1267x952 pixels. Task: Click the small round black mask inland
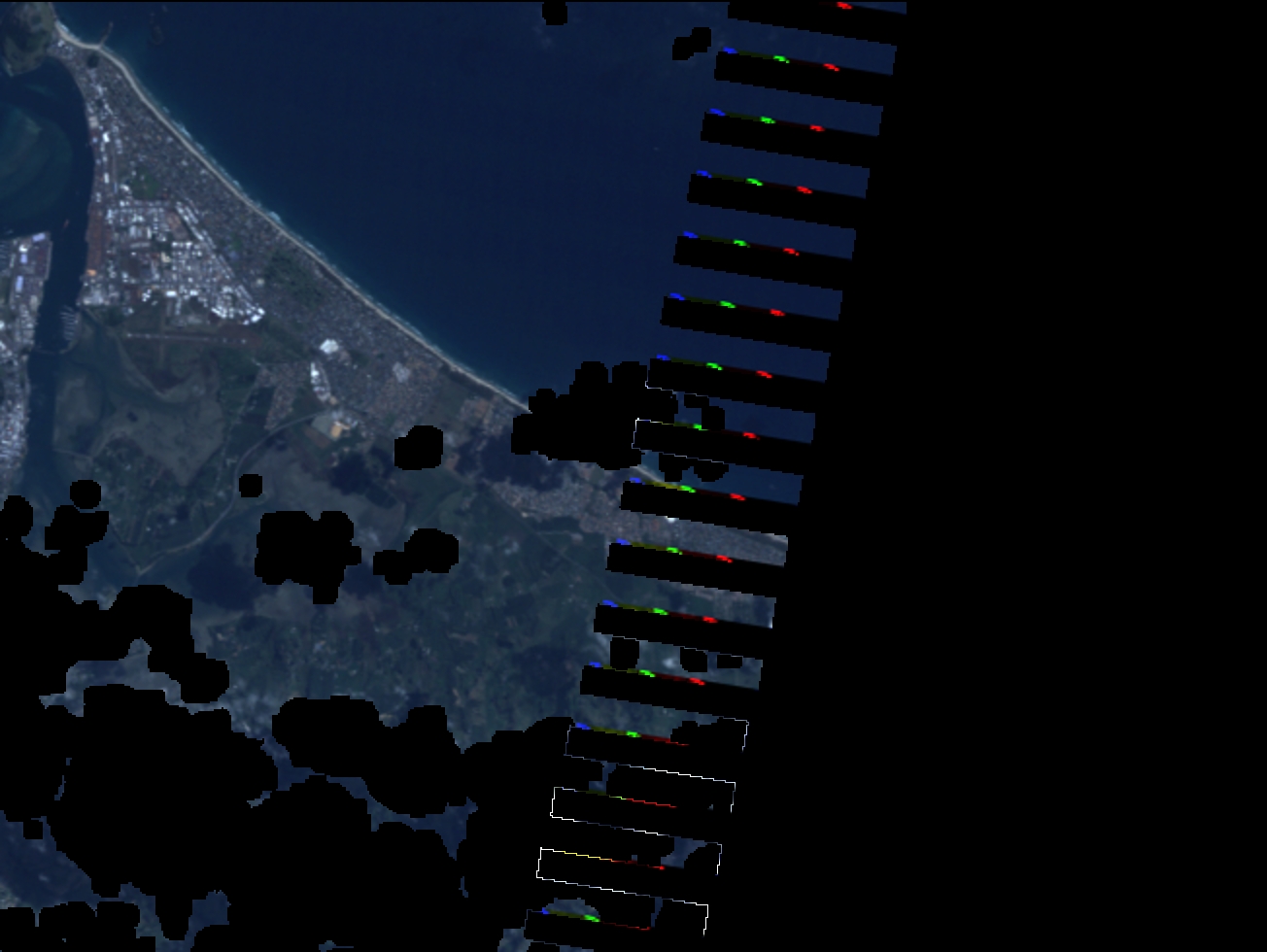[251, 485]
